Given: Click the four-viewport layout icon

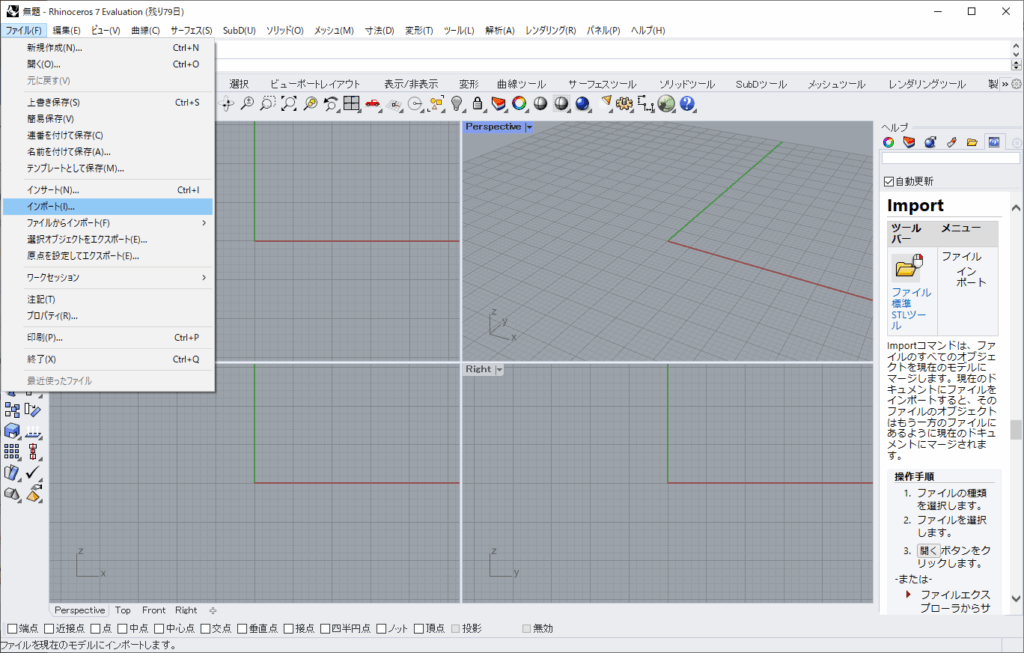Looking at the screenshot, I should click(351, 104).
